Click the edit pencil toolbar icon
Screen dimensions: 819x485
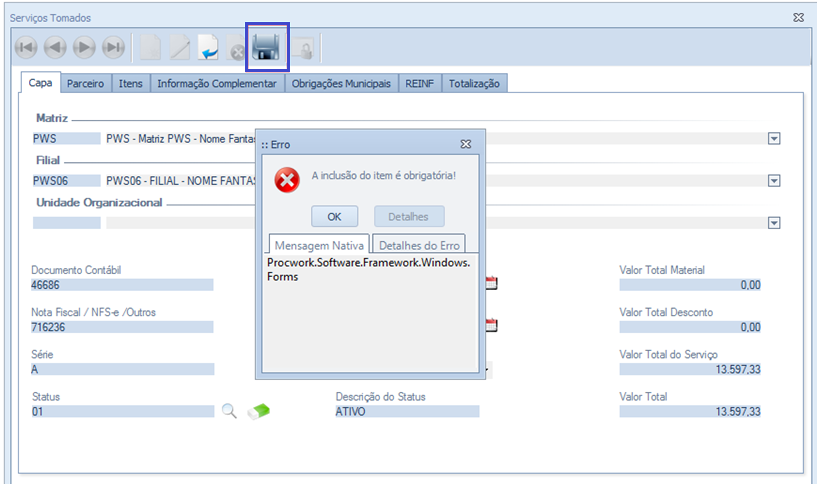pos(180,48)
